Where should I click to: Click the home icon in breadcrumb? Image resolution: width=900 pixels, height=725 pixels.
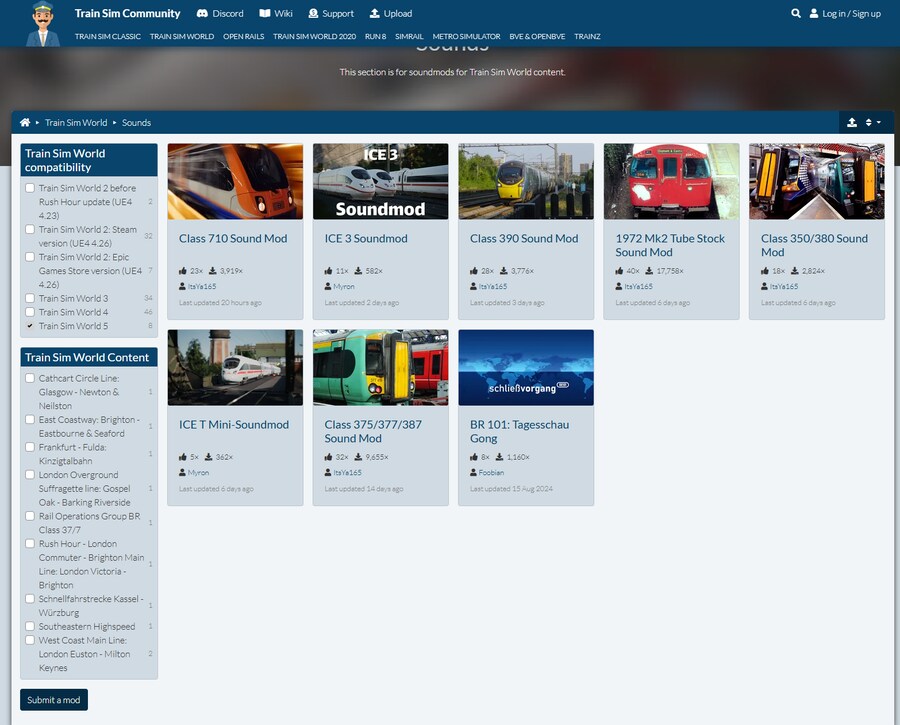[25, 123]
